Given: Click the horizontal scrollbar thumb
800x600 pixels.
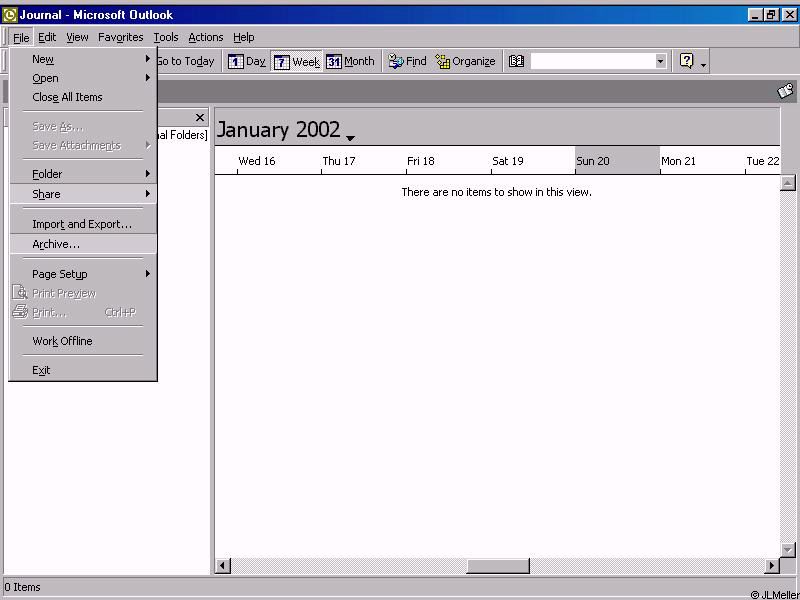Looking at the screenshot, I should [x=498, y=566].
